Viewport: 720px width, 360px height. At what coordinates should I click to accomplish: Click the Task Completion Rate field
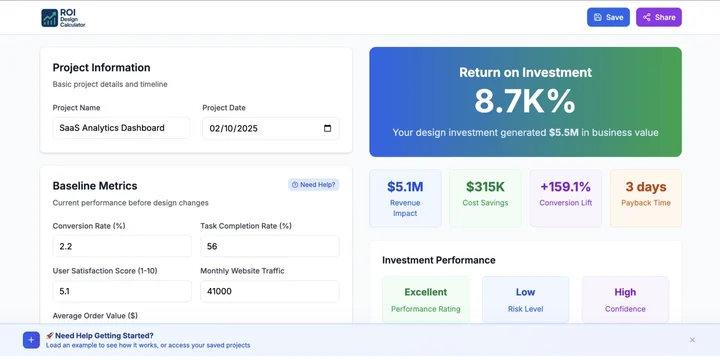click(270, 246)
